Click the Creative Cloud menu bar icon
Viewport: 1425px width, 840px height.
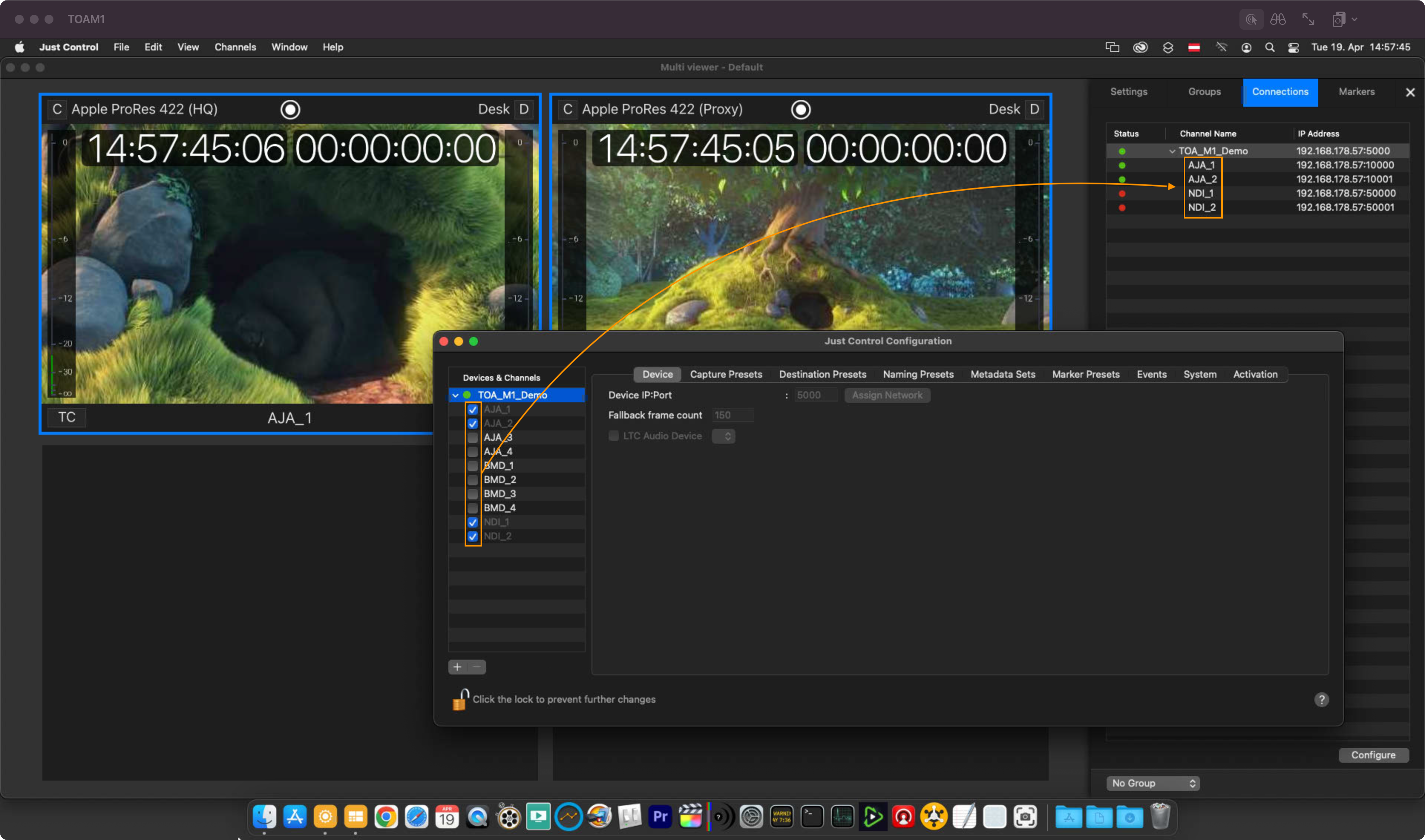pyautogui.click(x=1140, y=47)
